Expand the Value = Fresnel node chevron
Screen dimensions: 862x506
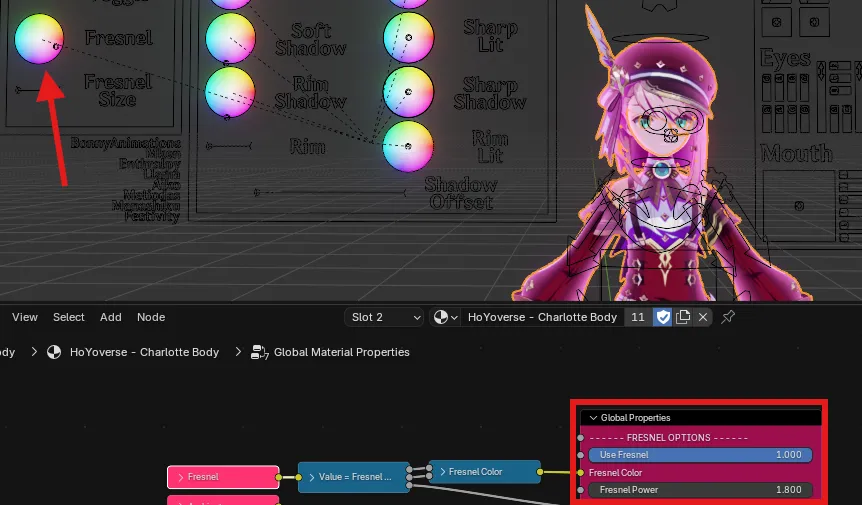(x=312, y=477)
